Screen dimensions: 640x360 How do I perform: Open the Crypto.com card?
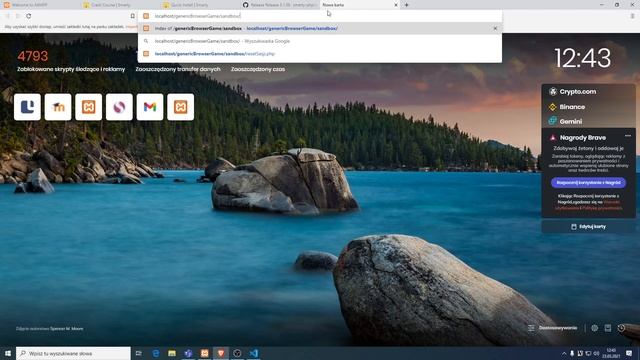(588, 91)
